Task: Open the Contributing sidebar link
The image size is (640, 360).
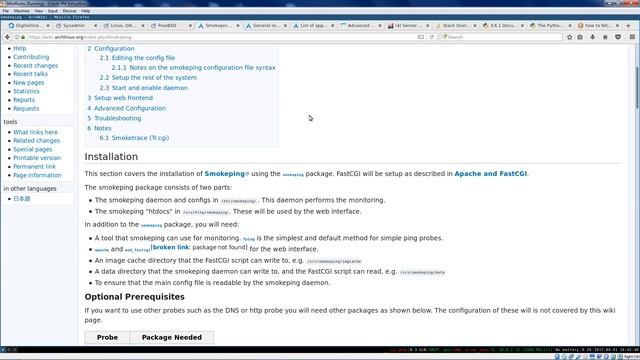Action: (31, 57)
